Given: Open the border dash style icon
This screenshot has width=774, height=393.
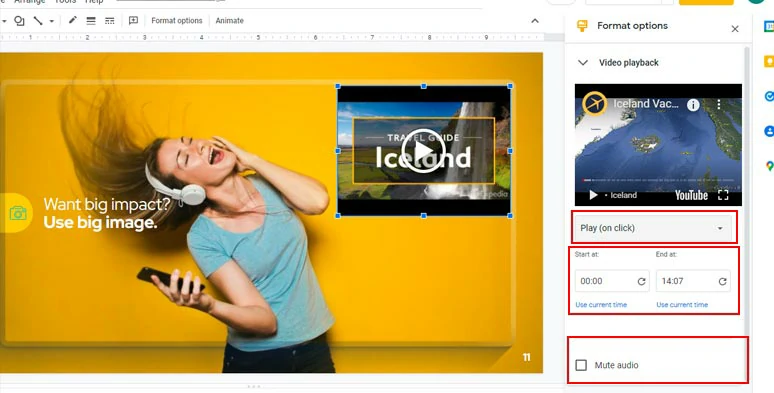Looking at the screenshot, I should pyautogui.click(x=110, y=21).
